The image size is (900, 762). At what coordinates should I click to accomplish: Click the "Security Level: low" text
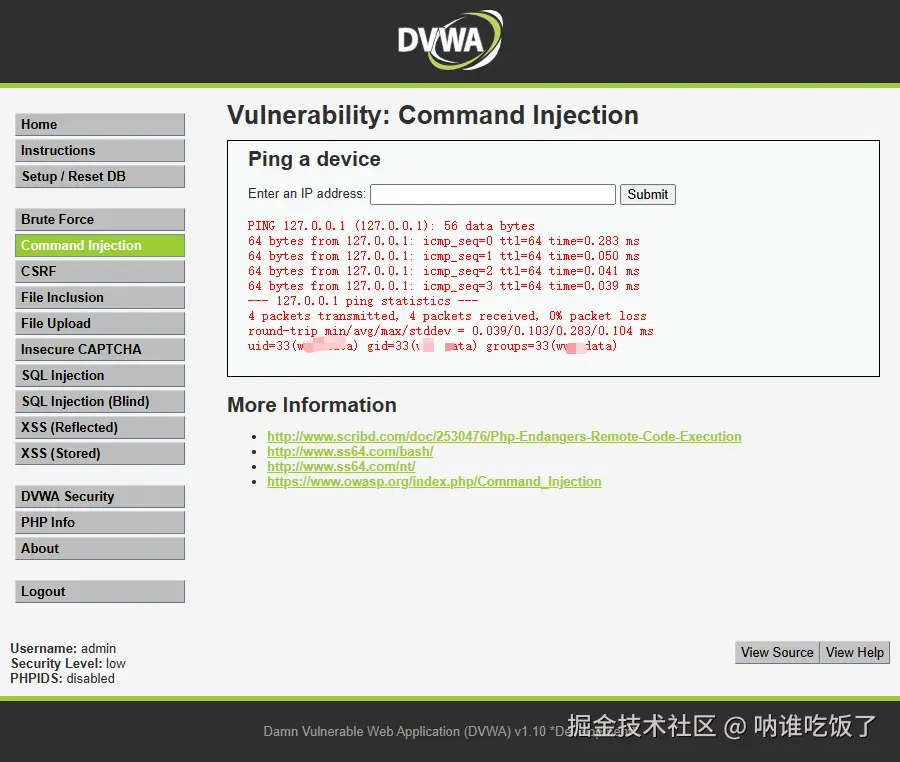tap(68, 663)
